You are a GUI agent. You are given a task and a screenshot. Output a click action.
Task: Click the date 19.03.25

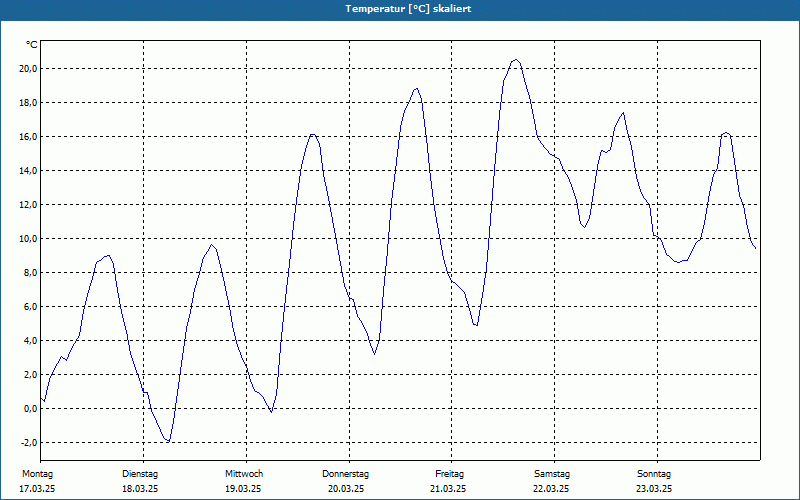[243, 489]
